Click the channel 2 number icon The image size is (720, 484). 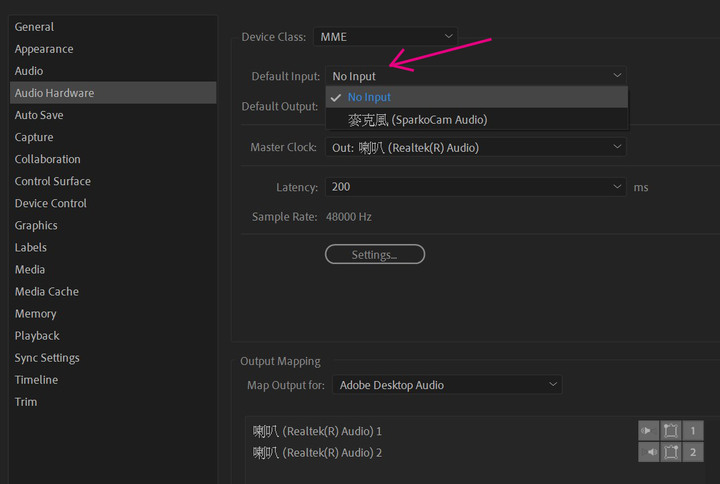point(692,452)
